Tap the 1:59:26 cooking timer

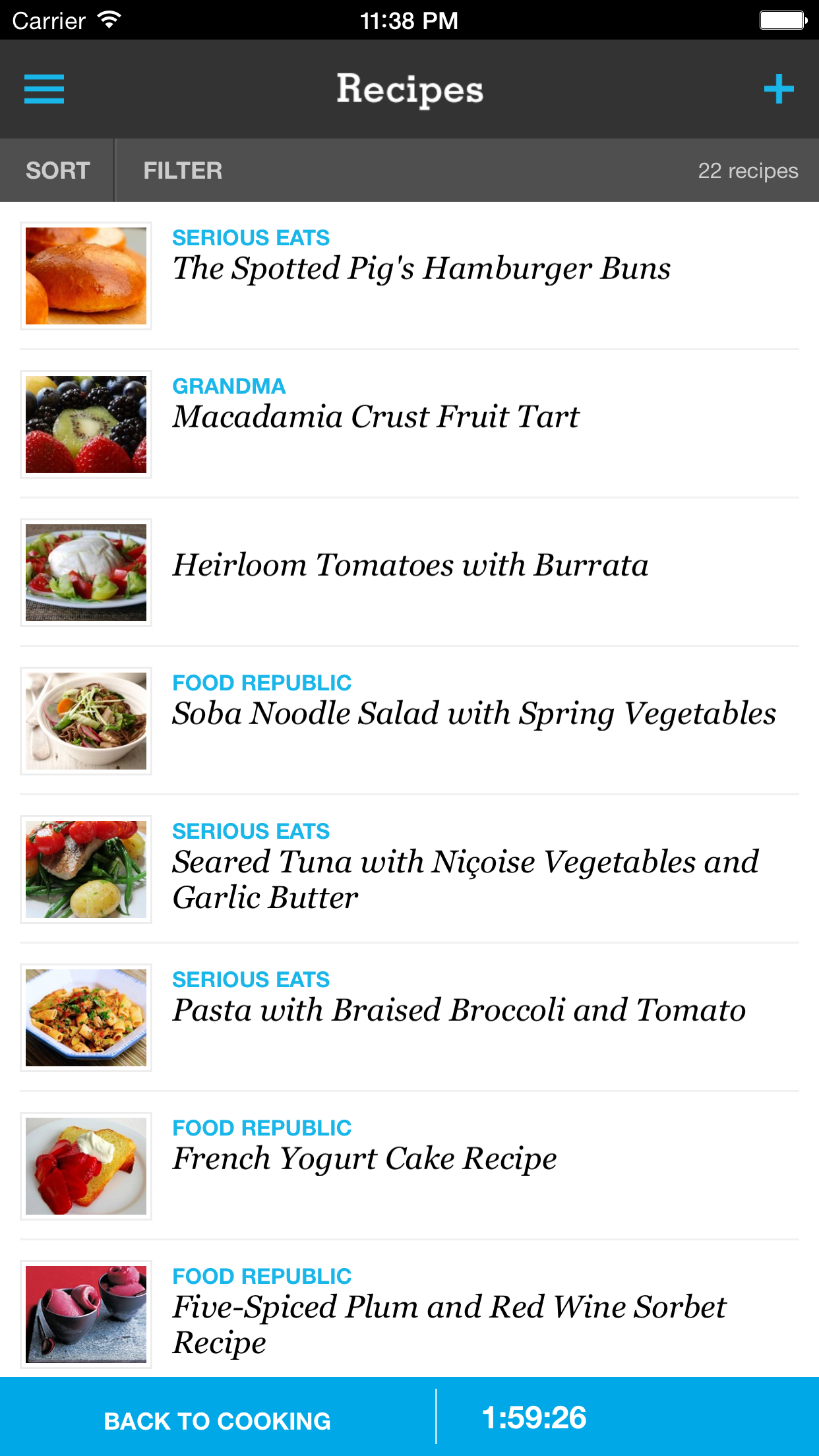(x=534, y=1418)
